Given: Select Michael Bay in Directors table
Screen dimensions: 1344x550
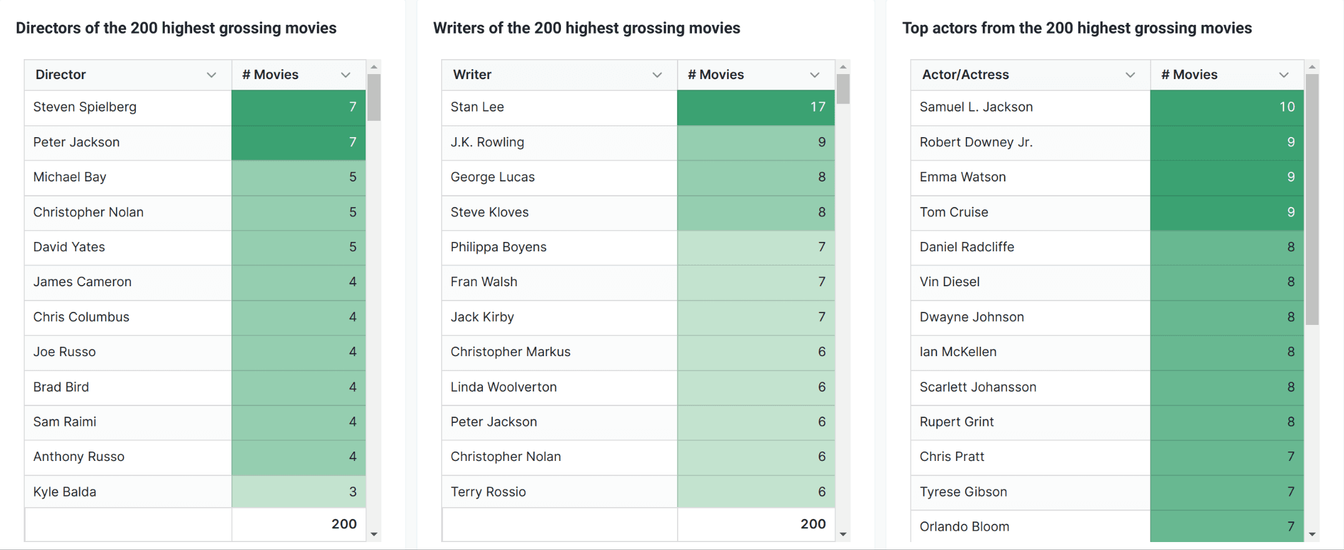Looking at the screenshot, I should 128,177.
